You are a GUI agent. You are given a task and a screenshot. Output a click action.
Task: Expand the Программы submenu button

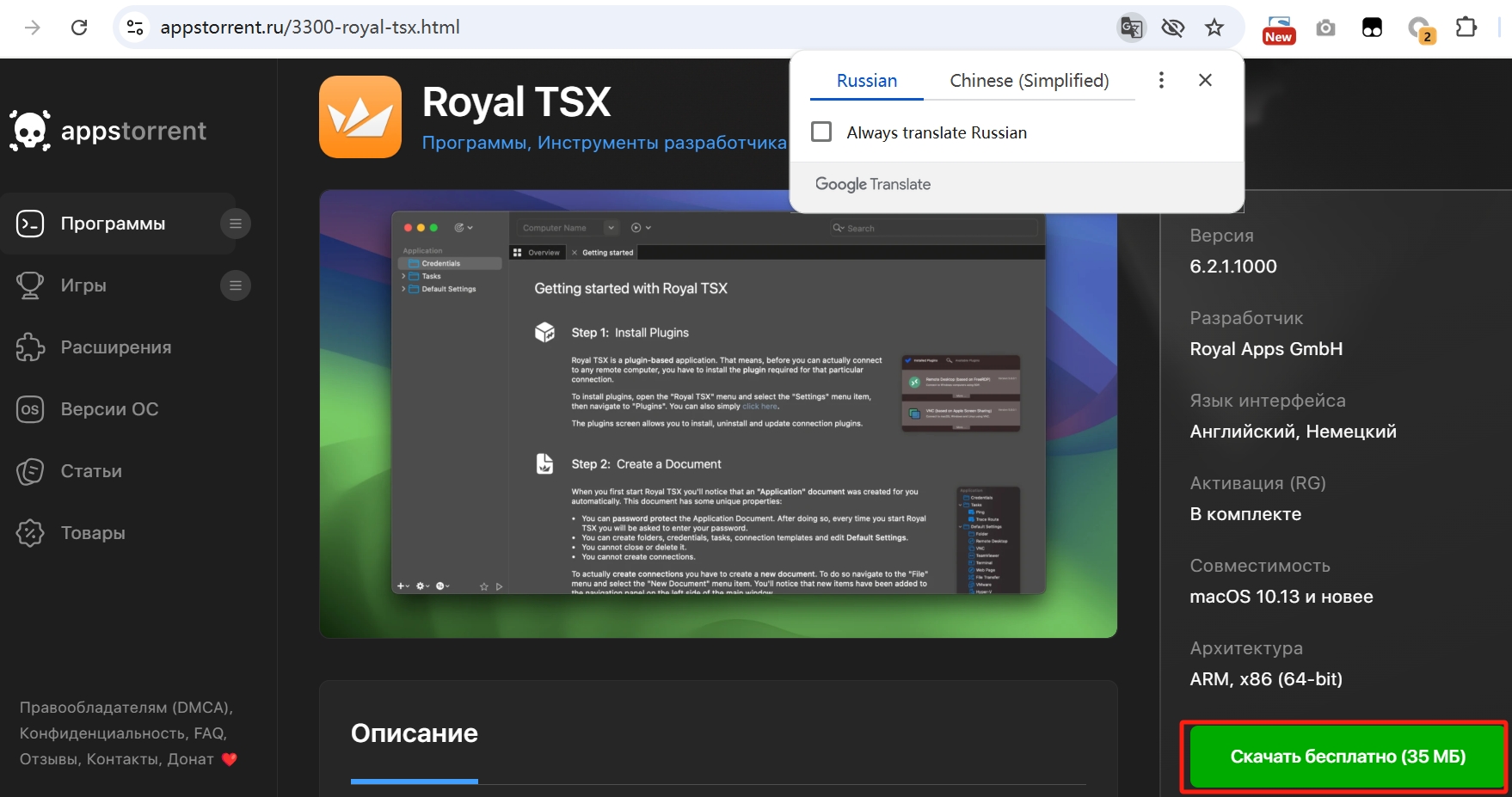point(235,224)
